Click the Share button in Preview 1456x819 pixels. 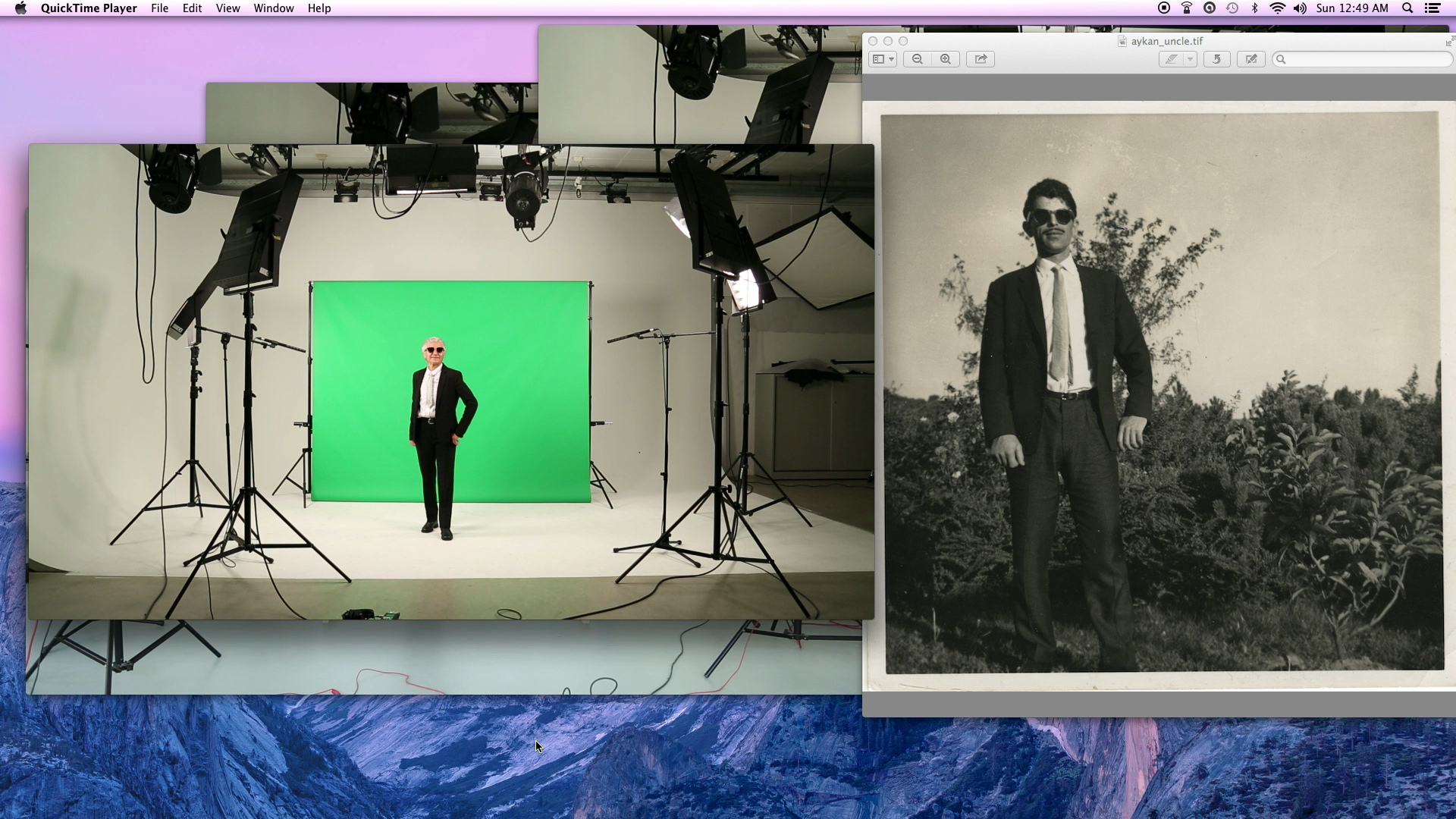[981, 59]
